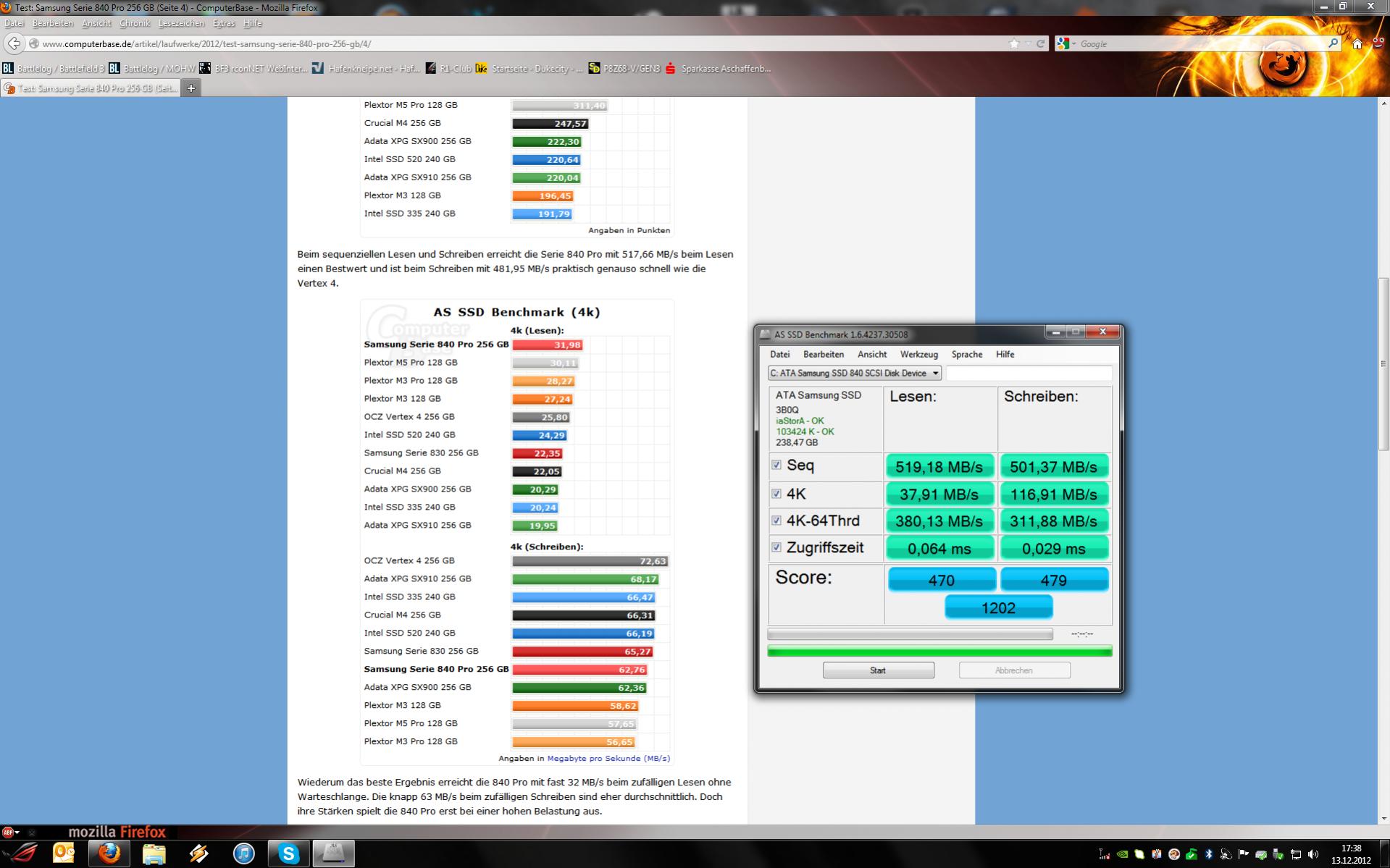Image resolution: width=1390 pixels, height=868 pixels.
Task: Toggle the Seq test checkbox
Action: (776, 465)
